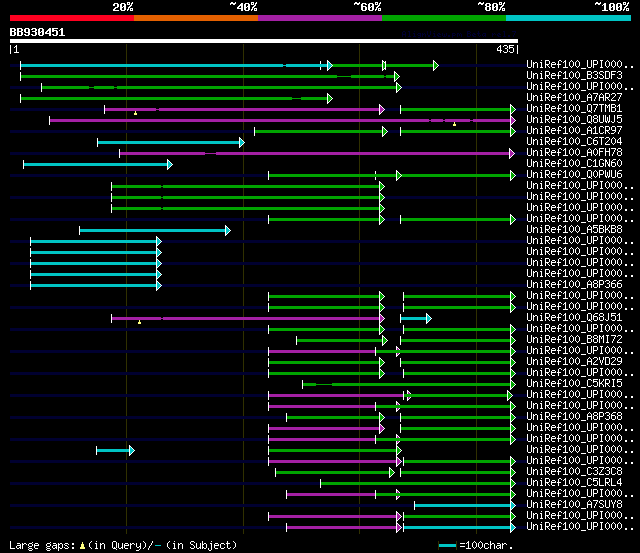Click the Large gaps legend text
The width and height of the screenshot is (640, 553).
pos(42,546)
